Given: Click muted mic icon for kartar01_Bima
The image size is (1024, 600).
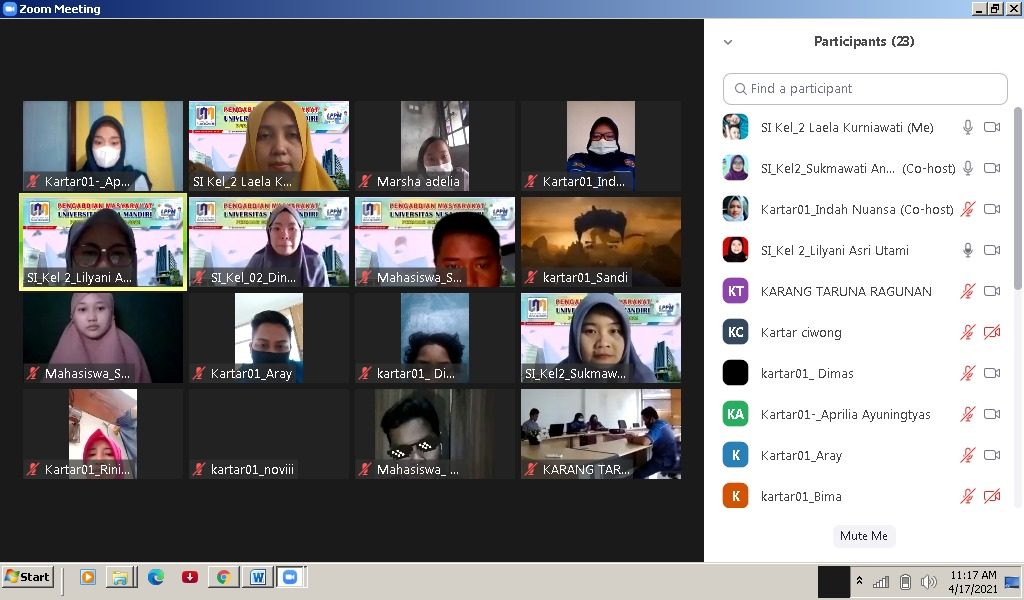Looking at the screenshot, I should pos(968,496).
